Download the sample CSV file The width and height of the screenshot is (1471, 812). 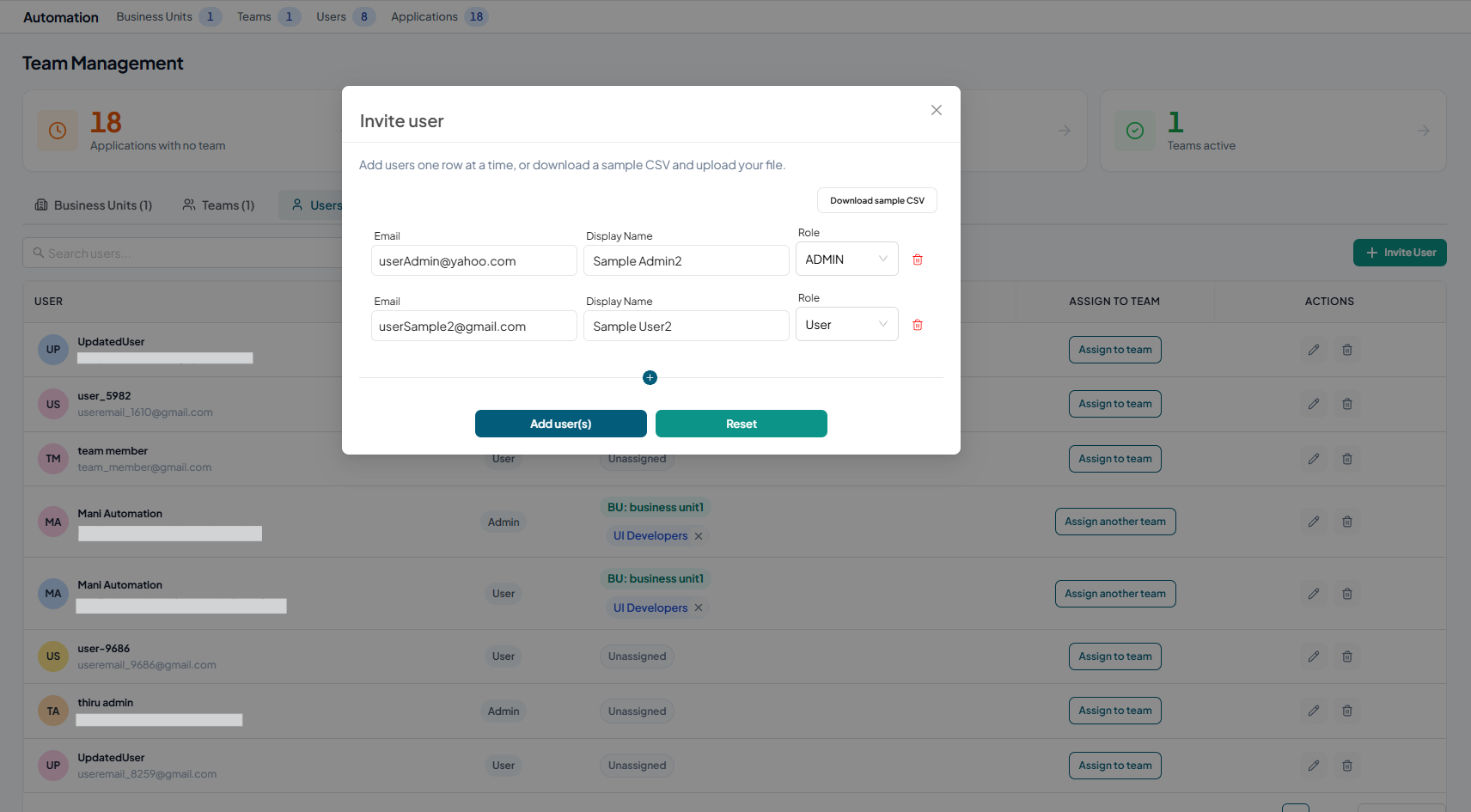877,200
